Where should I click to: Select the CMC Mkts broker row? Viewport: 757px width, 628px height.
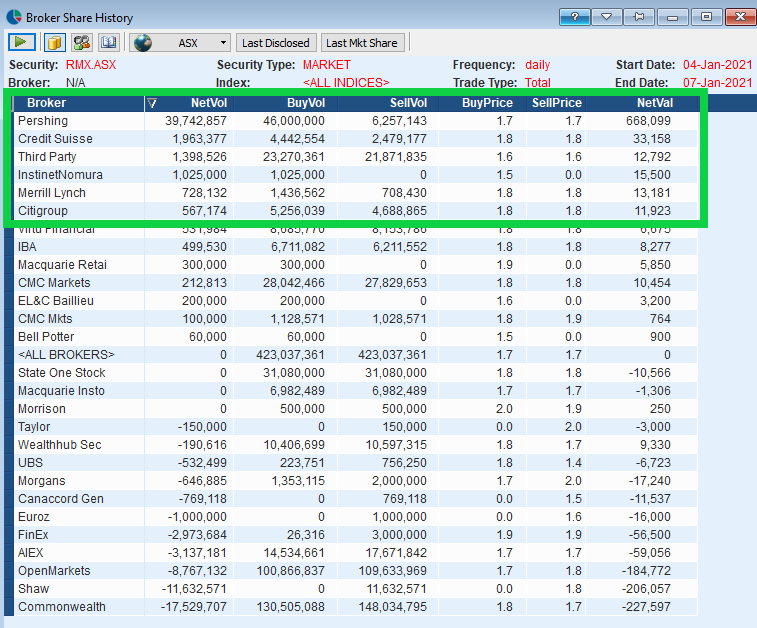(x=356, y=319)
